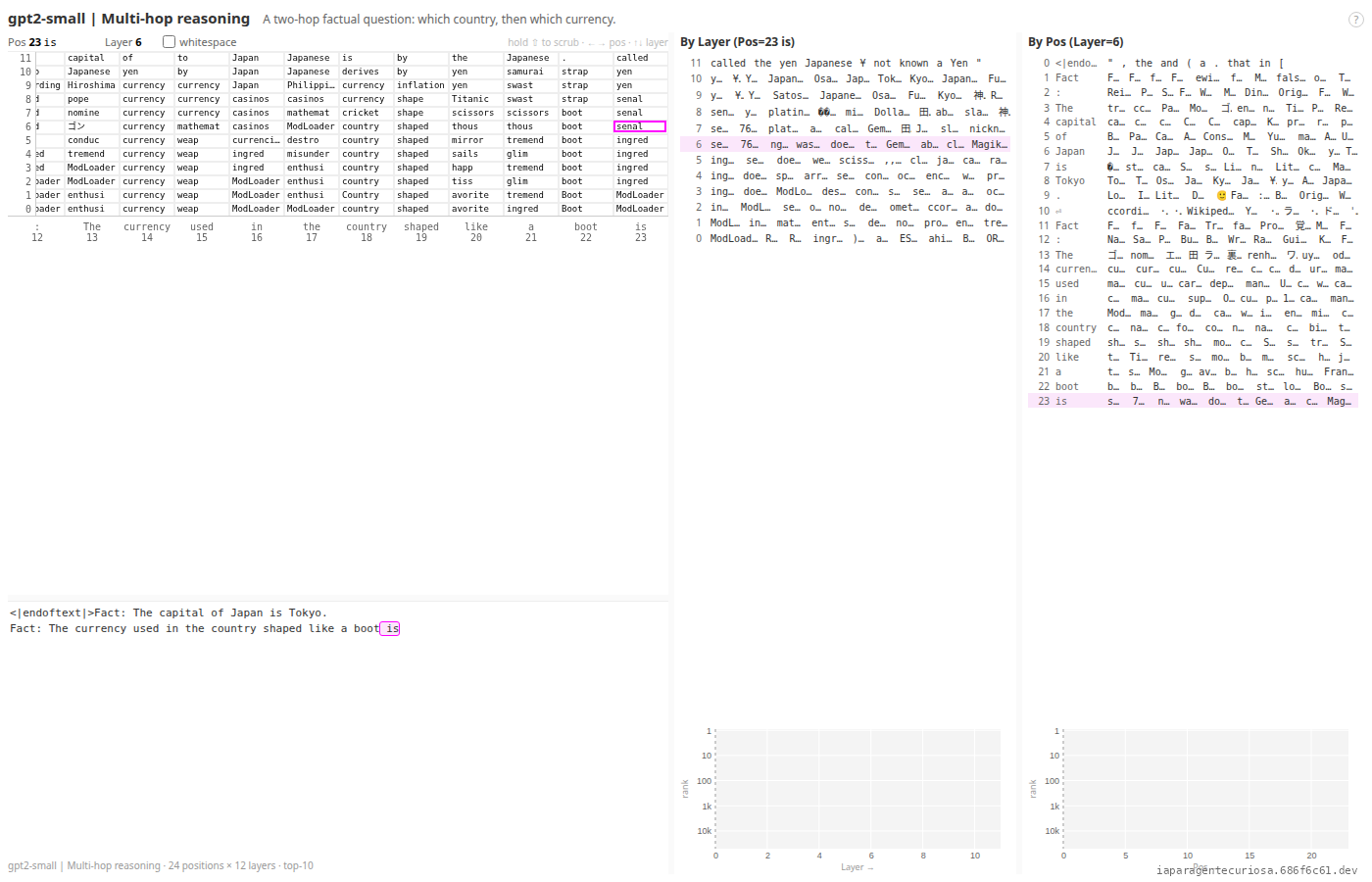This screenshot has width=1372, height=882.
Task: Select position 19 'shaped' row in By Pos
Action: (1193, 342)
